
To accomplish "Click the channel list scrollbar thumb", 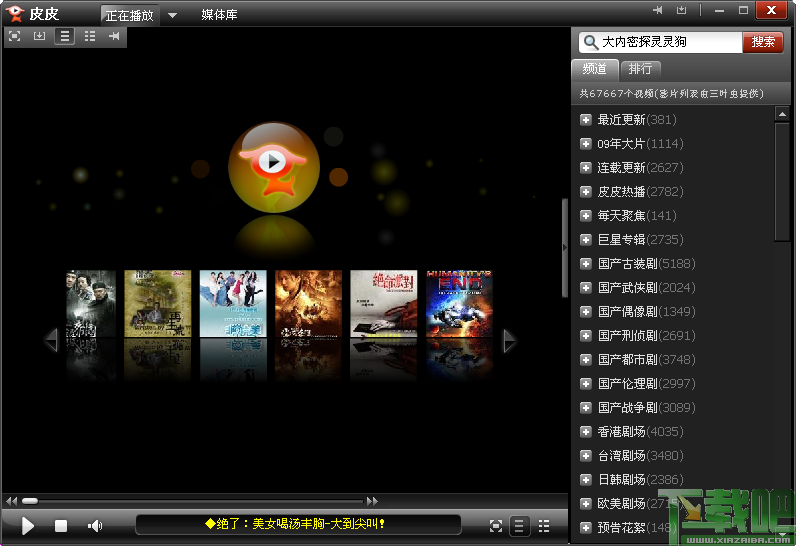I will pos(782,182).
